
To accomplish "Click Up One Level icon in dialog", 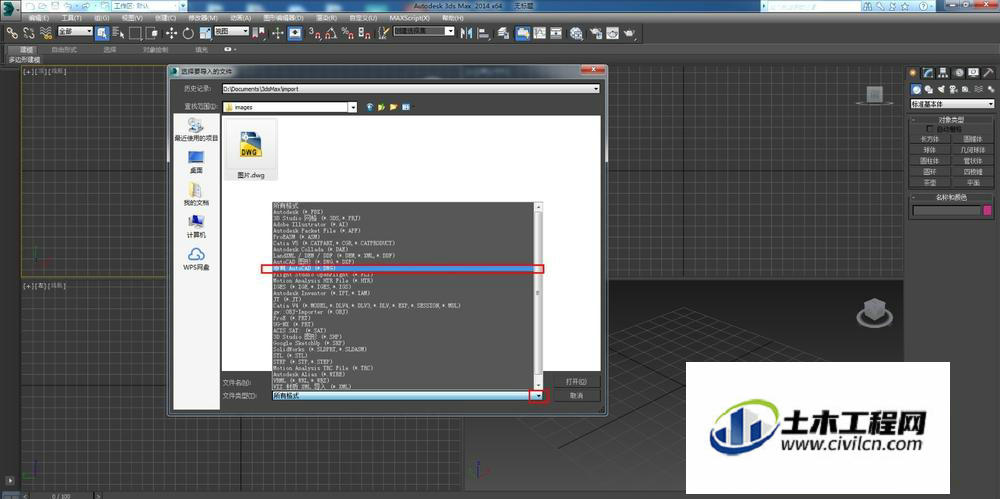I will [381, 107].
